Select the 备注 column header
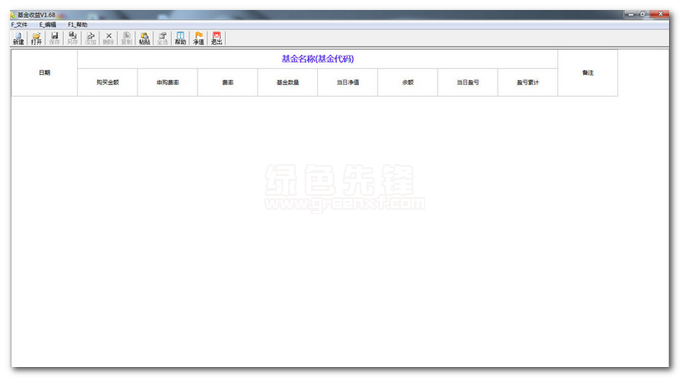 tap(588, 73)
